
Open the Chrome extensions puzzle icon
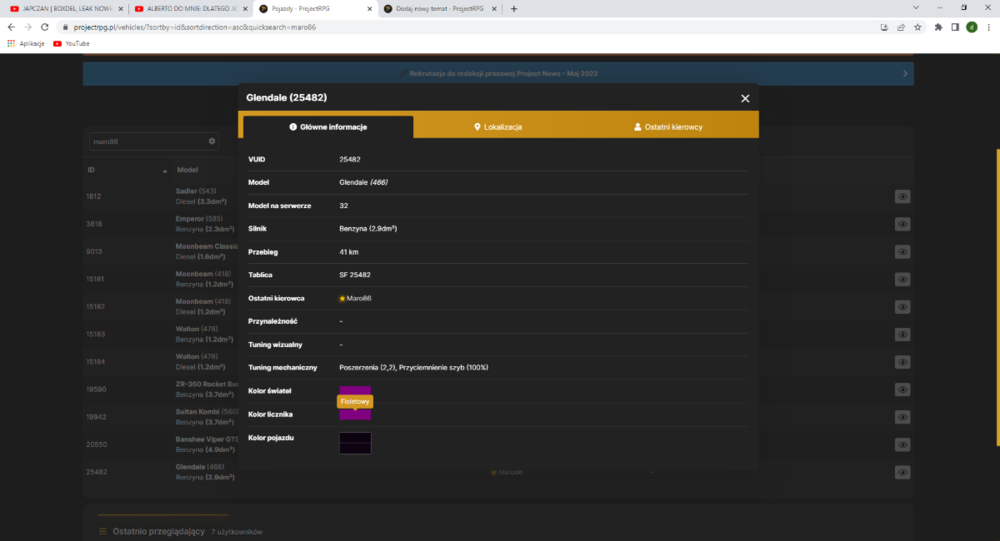coord(938,27)
